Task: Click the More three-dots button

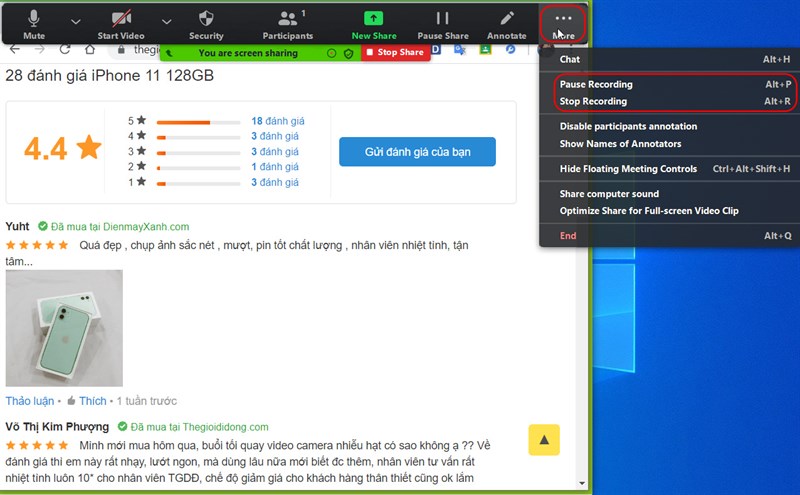Action: (x=563, y=24)
